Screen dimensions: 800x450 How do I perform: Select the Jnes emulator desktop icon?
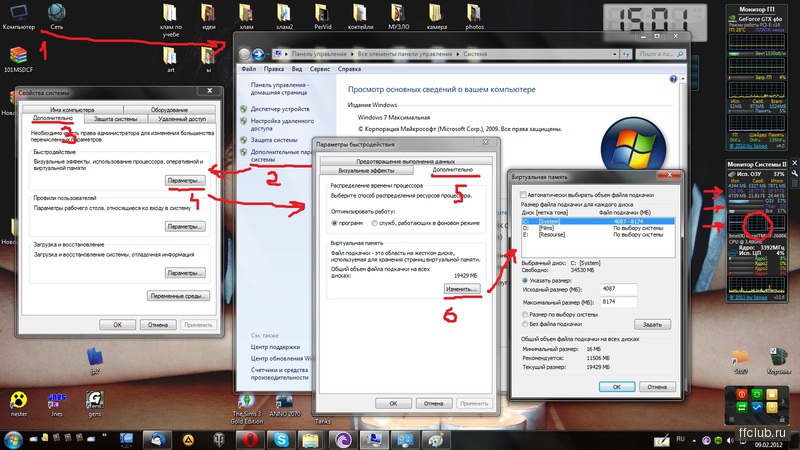point(57,404)
